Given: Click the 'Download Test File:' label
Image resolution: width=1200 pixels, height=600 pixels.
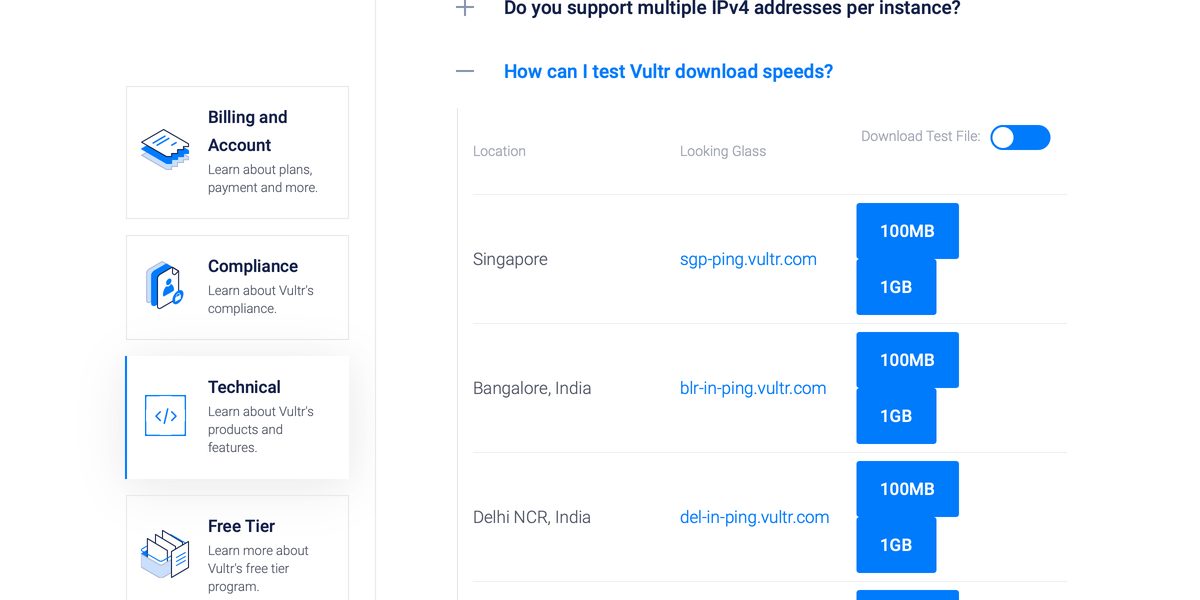Looking at the screenshot, I should point(921,136).
